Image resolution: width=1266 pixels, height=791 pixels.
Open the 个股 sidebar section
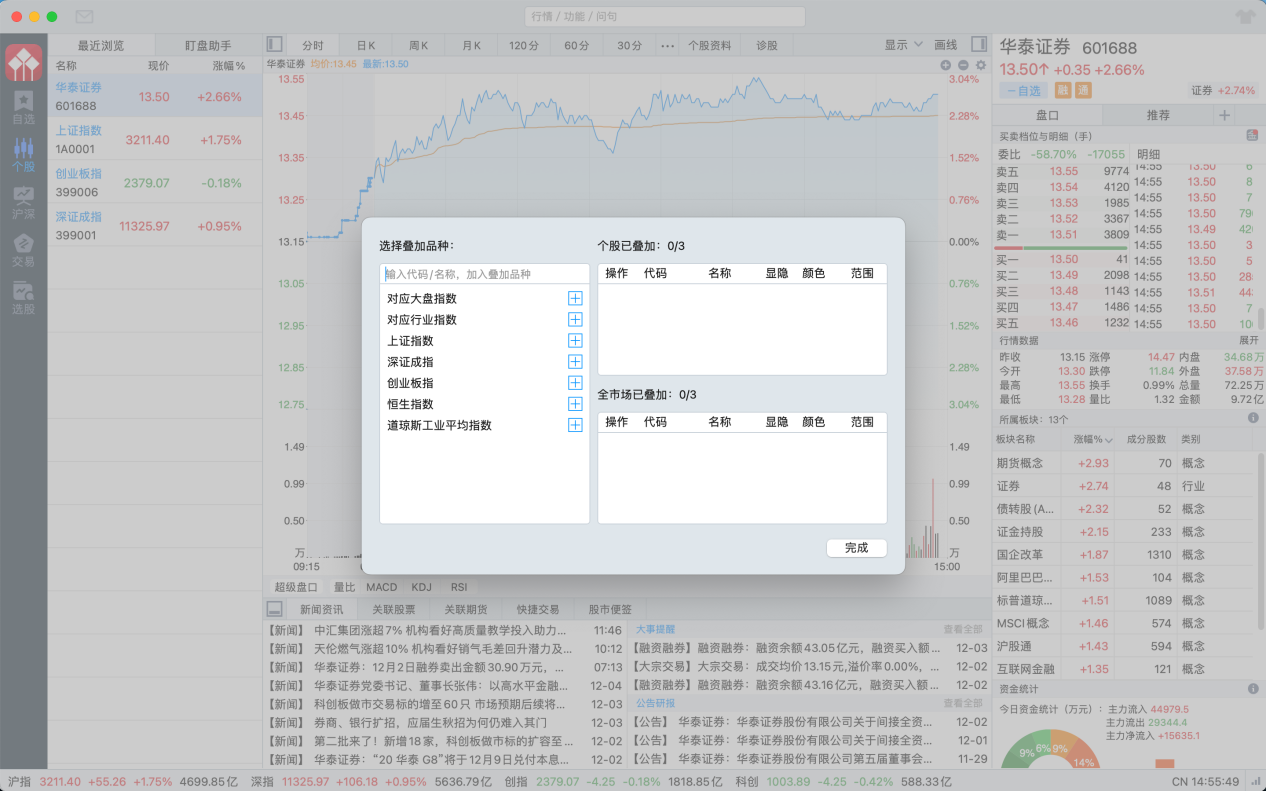pos(23,156)
